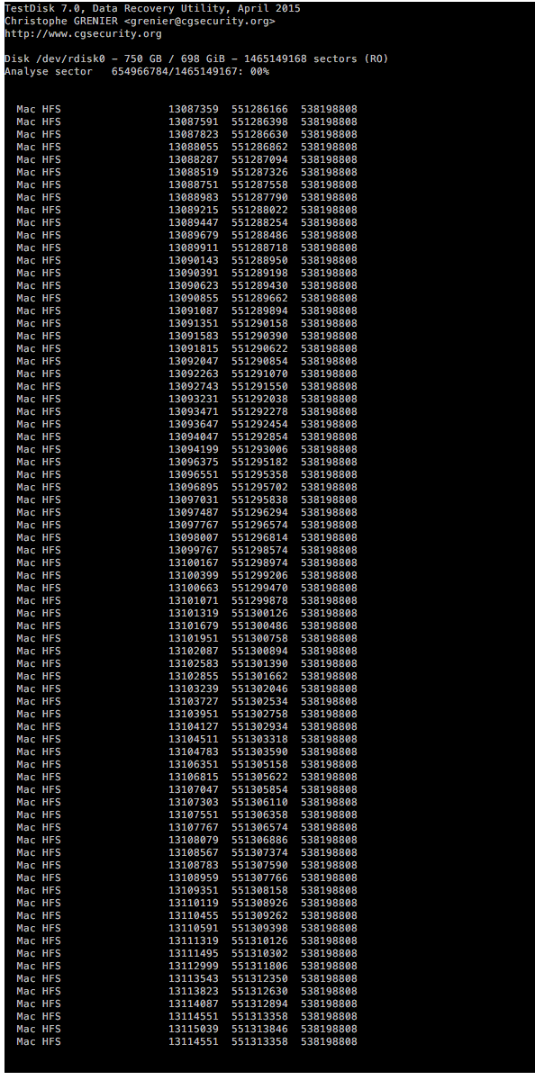Select Mac HFS row starting 13087359

coord(187,110)
